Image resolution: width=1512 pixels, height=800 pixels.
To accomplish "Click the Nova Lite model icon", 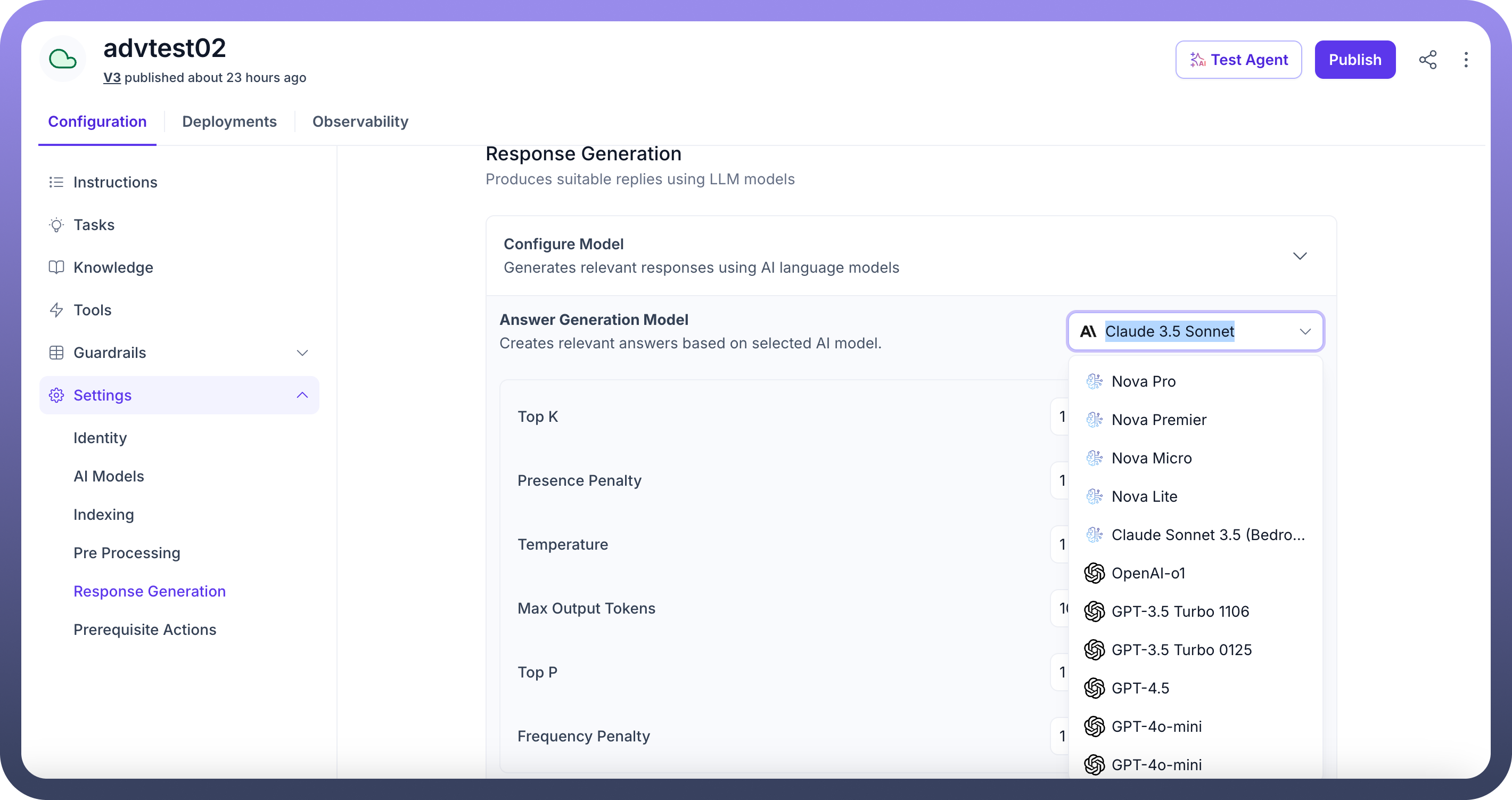I will 1094,496.
